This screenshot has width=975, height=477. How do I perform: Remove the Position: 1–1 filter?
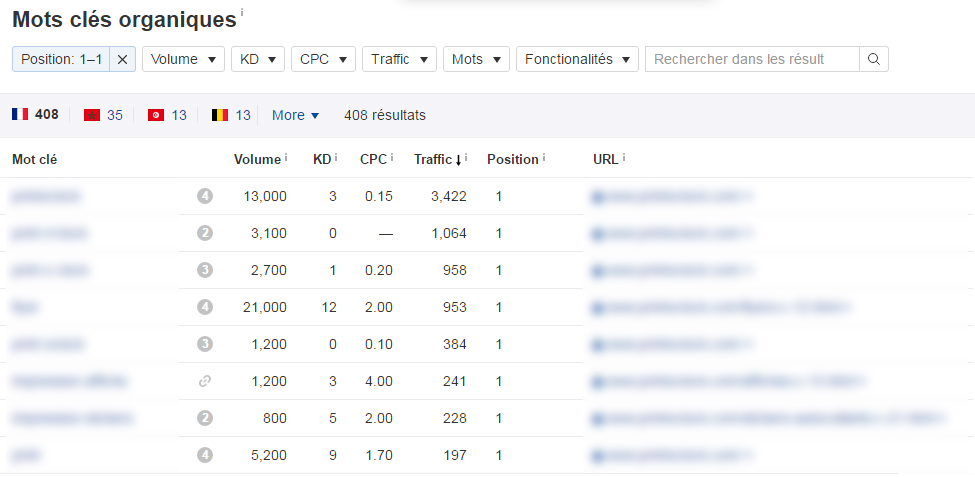[122, 59]
